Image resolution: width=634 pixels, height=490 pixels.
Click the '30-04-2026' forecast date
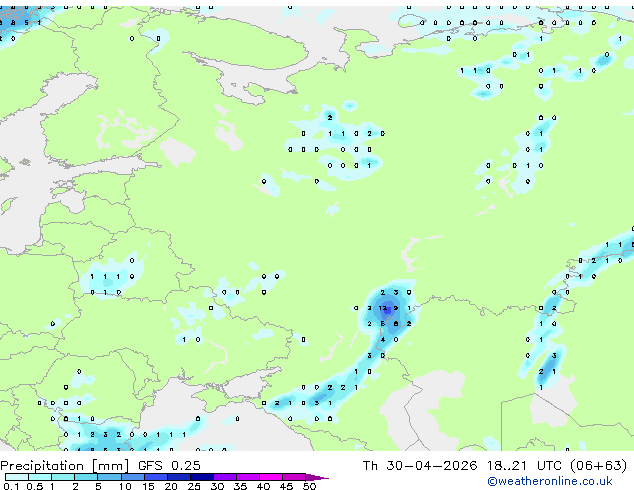coord(431,466)
